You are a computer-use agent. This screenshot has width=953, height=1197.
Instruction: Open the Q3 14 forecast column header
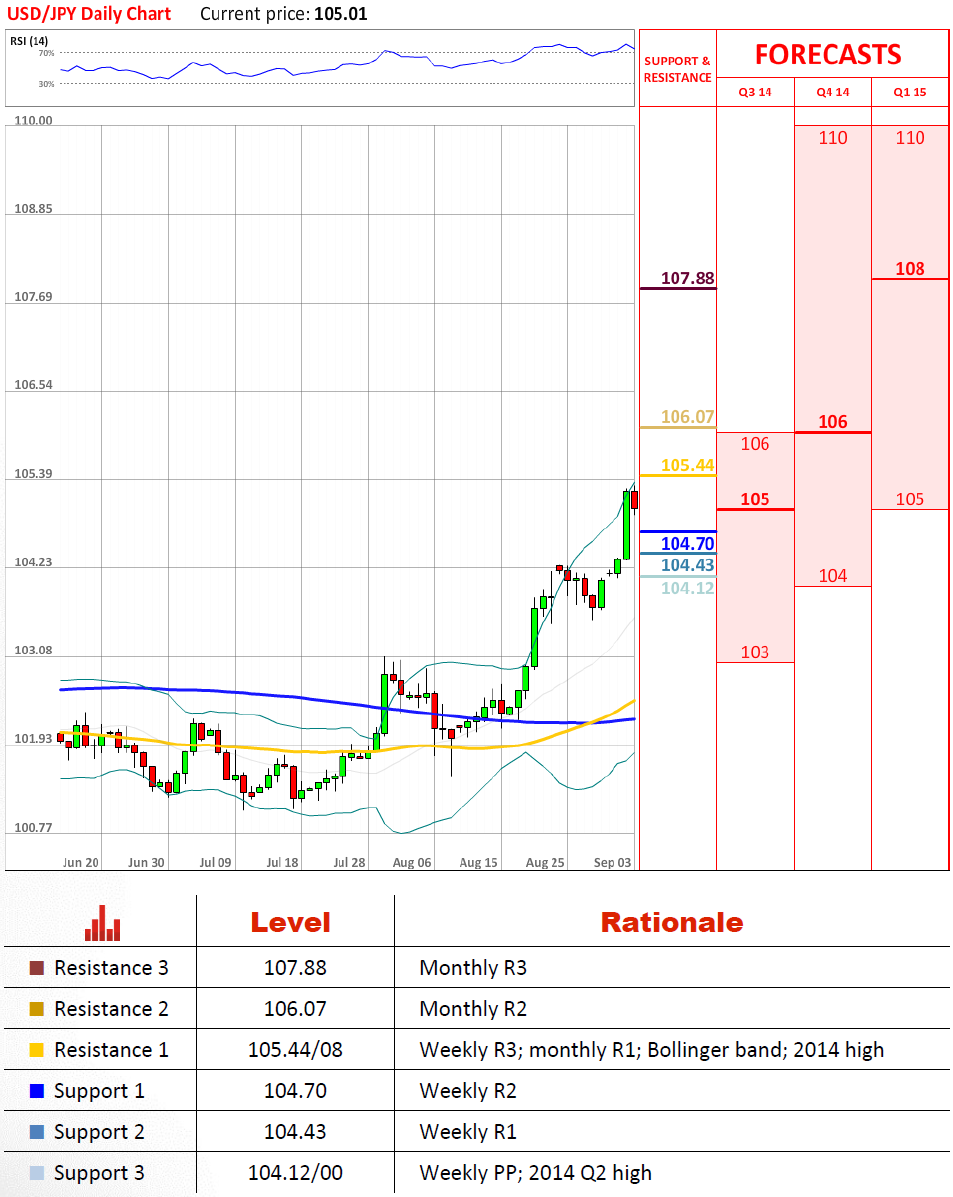pos(755,93)
